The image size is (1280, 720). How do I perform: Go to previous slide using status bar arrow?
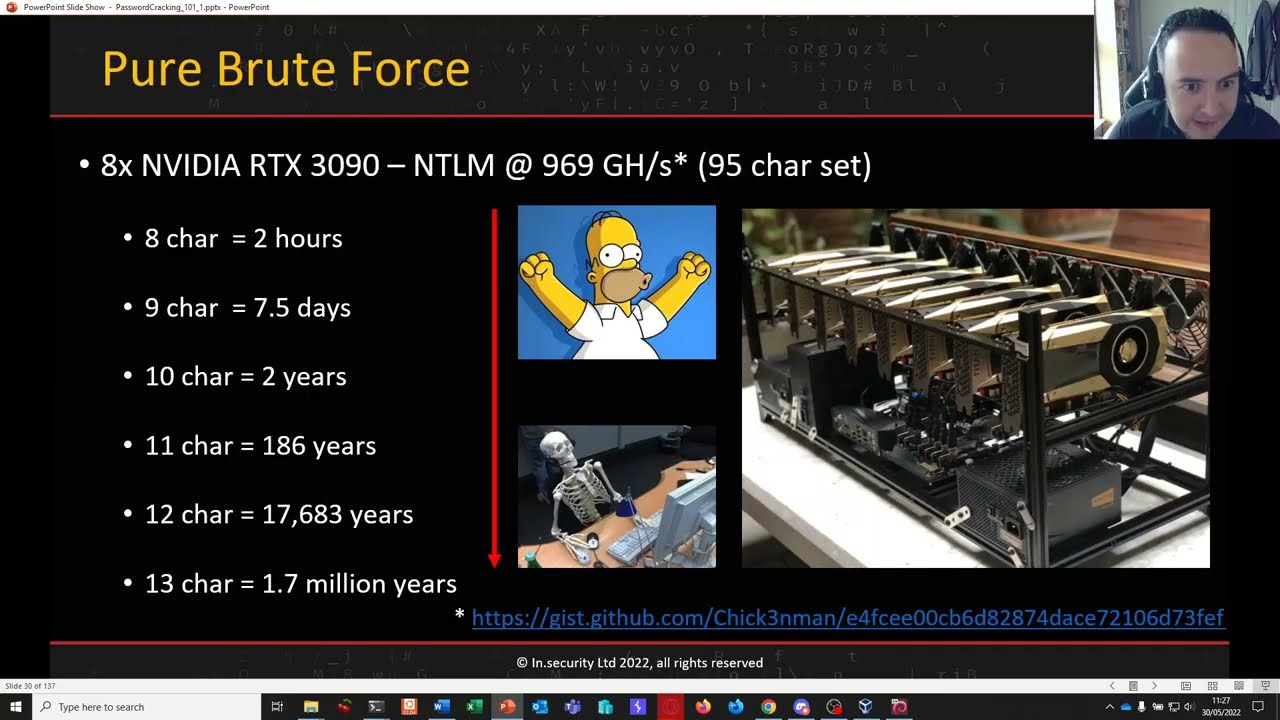[1112, 686]
